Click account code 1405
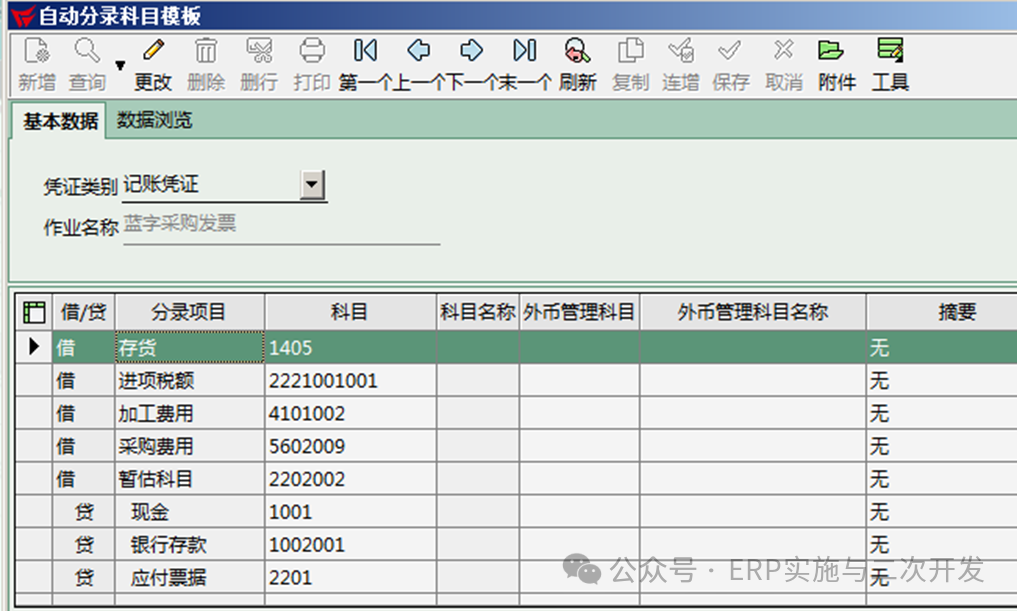 click(291, 348)
